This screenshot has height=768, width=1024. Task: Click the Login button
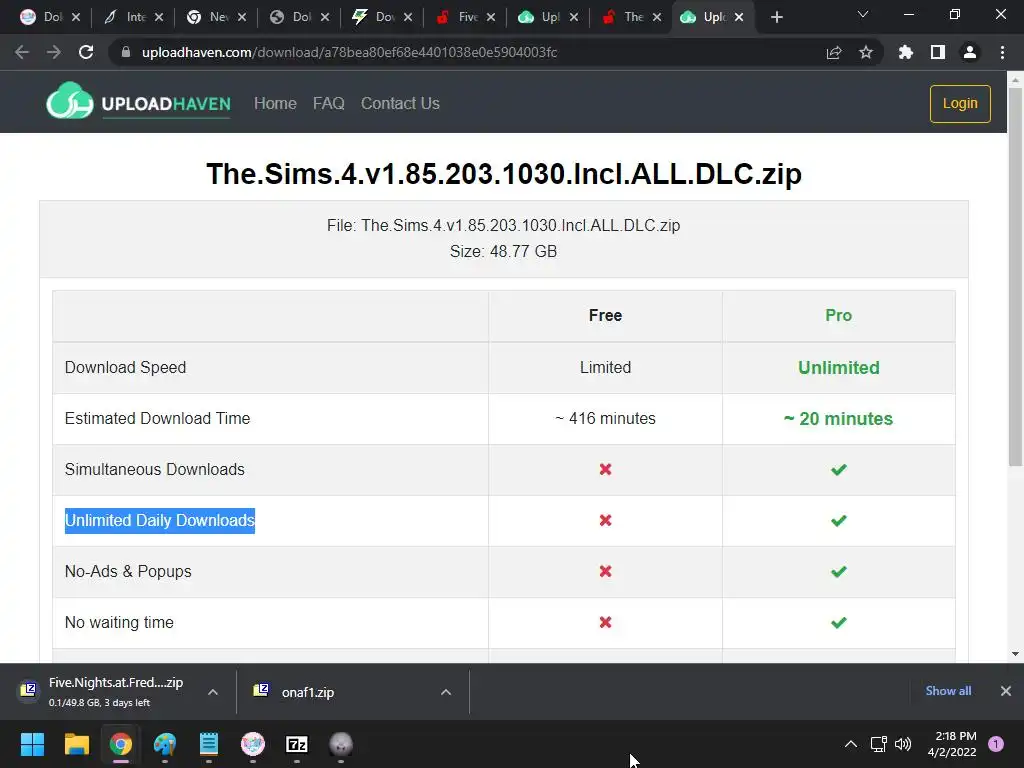click(960, 103)
